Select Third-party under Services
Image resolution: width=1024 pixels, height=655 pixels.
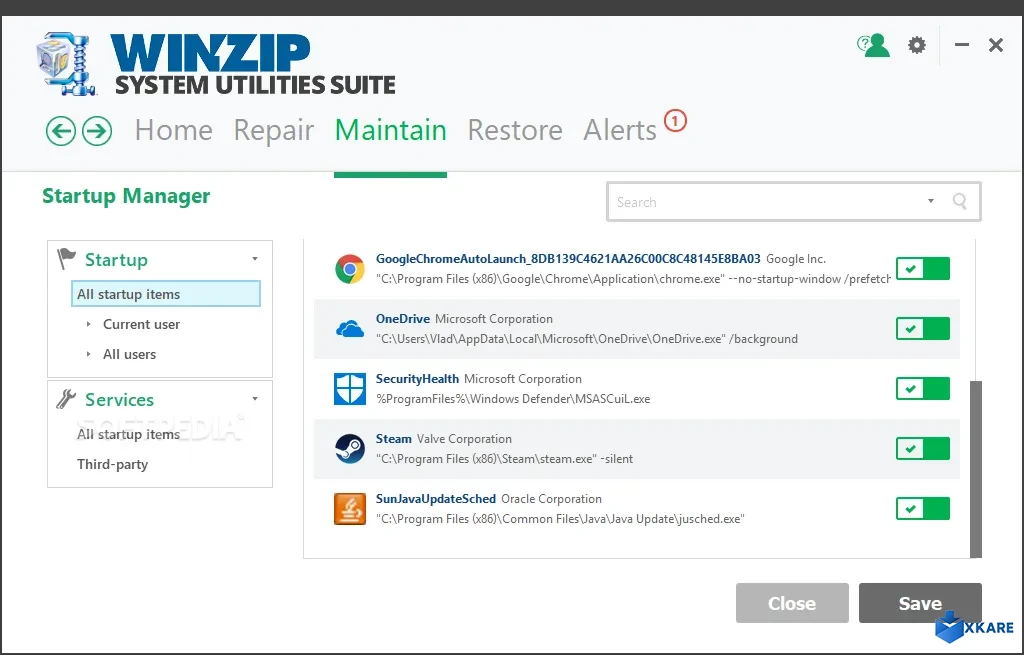point(112,464)
